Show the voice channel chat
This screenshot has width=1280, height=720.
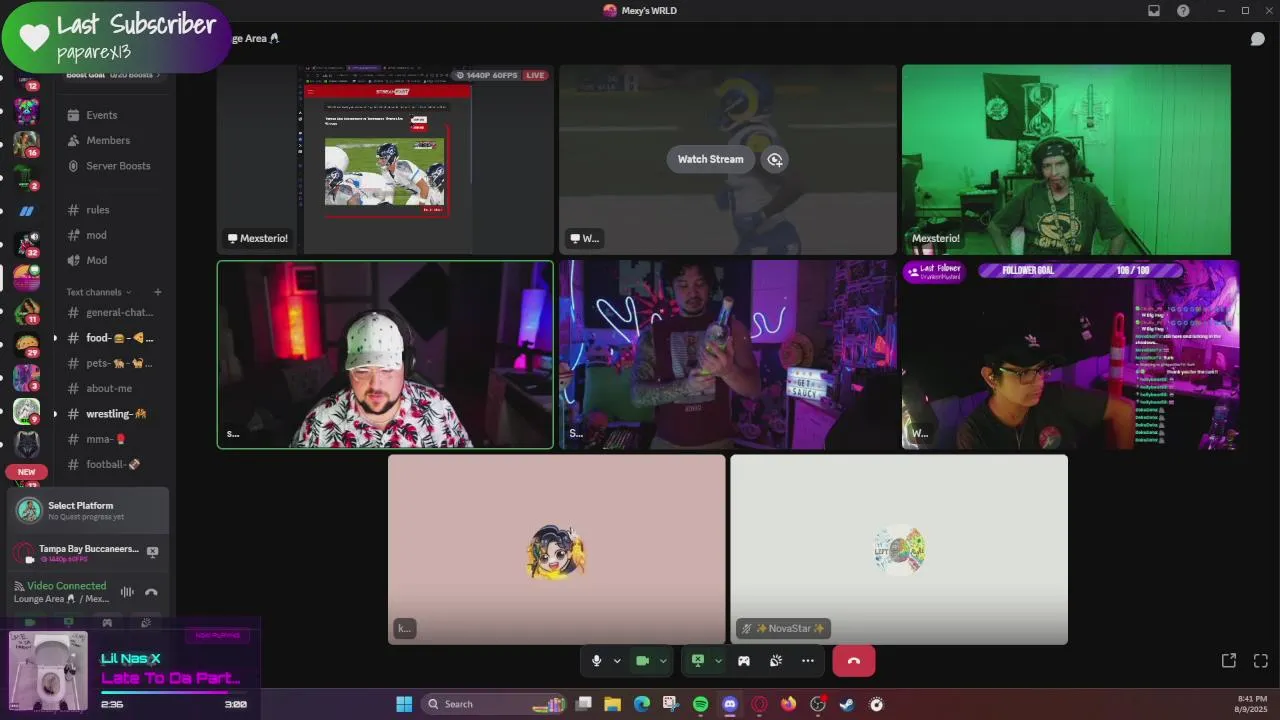pos(1258,39)
